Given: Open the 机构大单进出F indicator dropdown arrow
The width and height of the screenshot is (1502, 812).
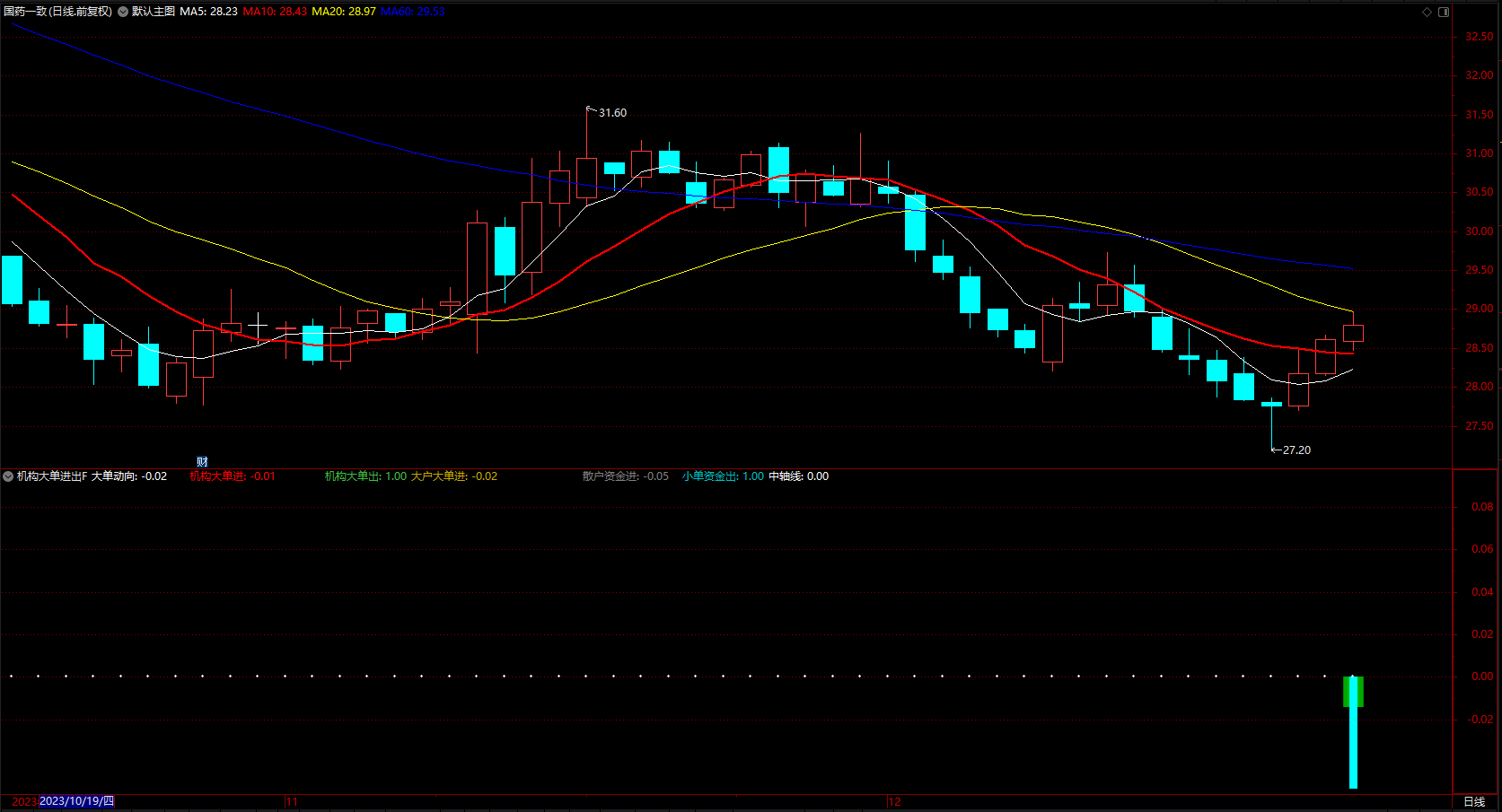Looking at the screenshot, I should 8,476.
